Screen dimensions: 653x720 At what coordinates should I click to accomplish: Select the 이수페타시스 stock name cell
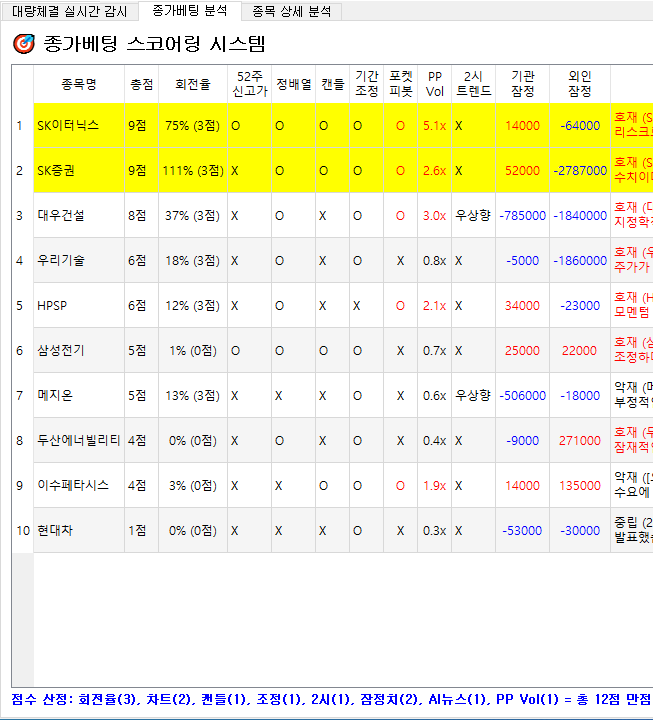79,485
